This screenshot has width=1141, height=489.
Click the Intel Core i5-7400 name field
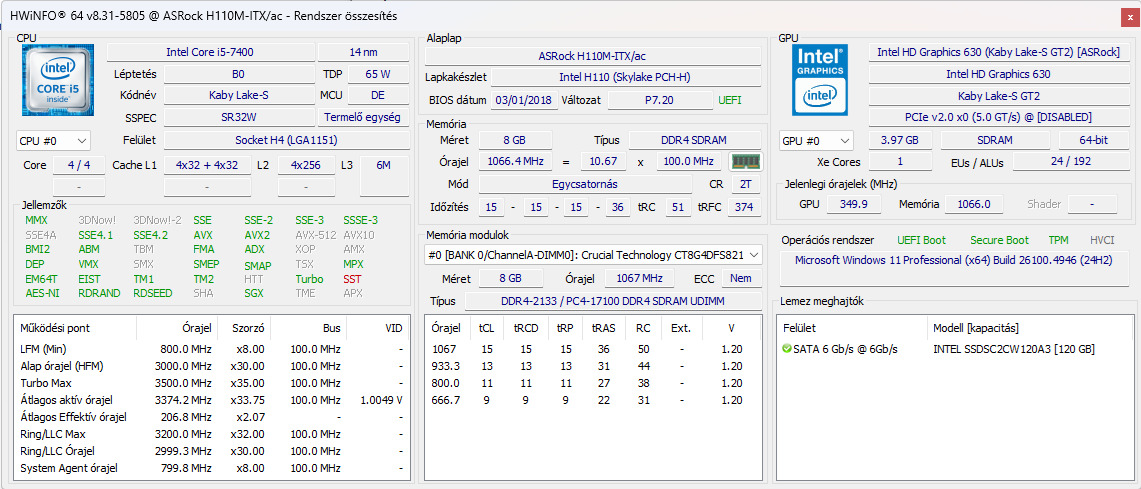[210, 52]
